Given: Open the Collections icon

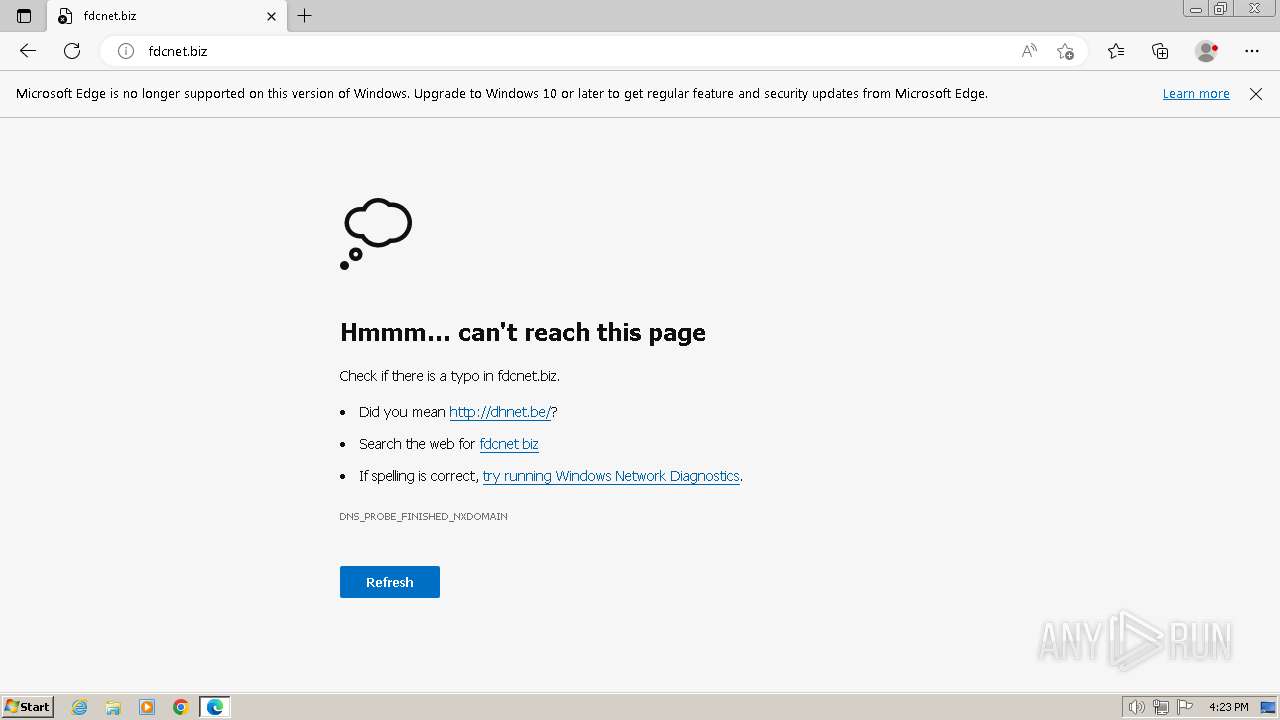Looking at the screenshot, I should [1160, 51].
